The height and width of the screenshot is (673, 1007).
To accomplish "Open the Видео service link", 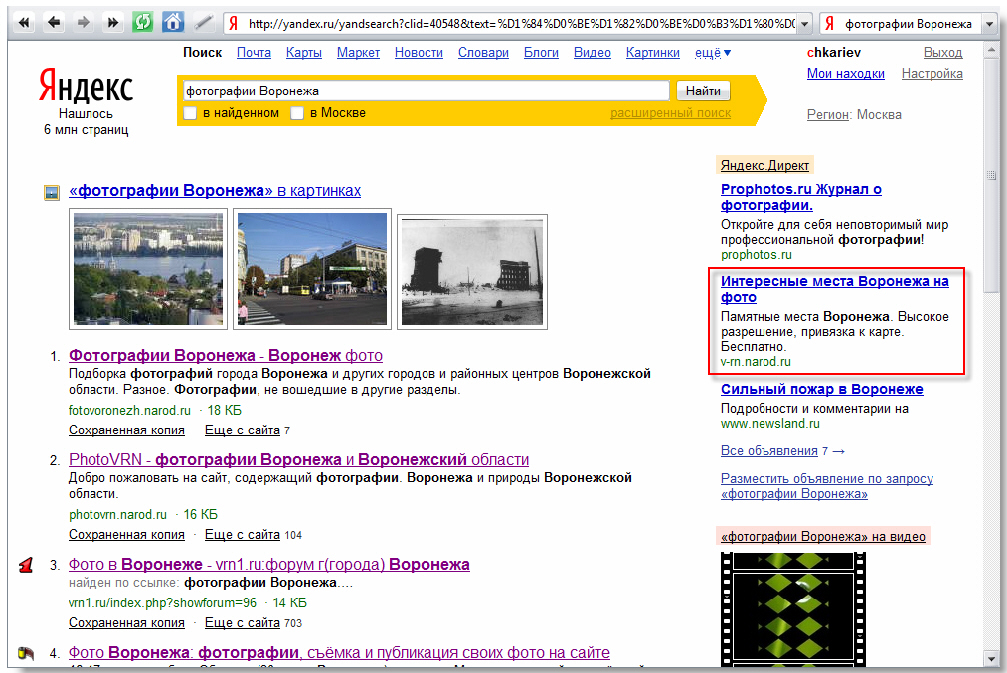I will coord(592,53).
